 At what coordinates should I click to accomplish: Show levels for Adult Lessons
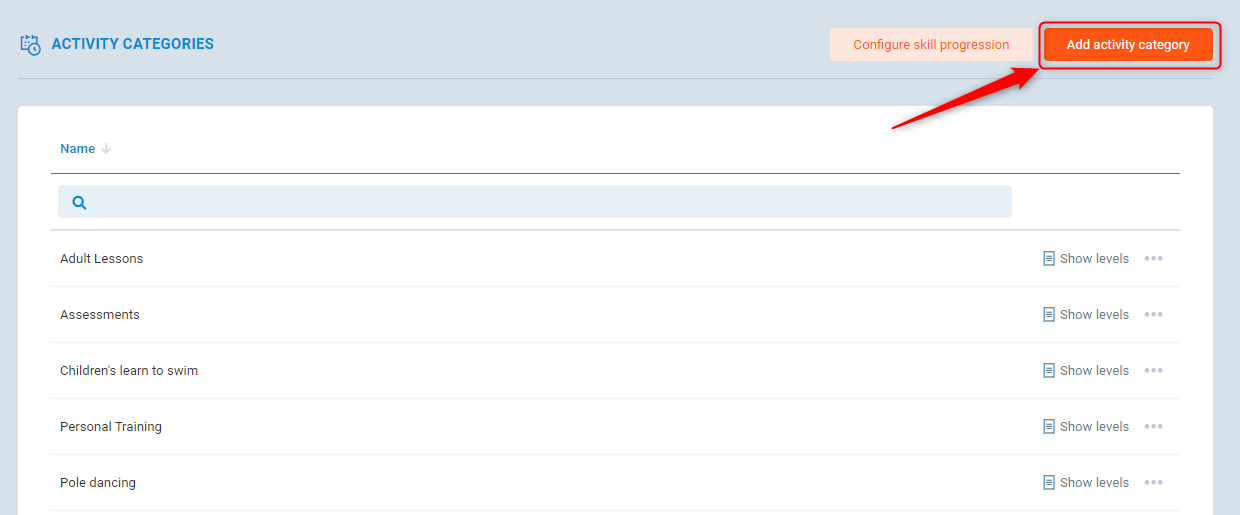click(x=1086, y=259)
